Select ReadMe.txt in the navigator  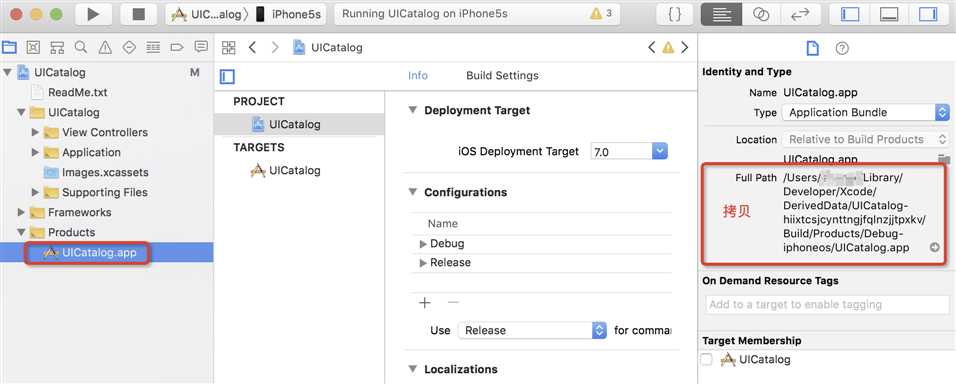click(77, 93)
